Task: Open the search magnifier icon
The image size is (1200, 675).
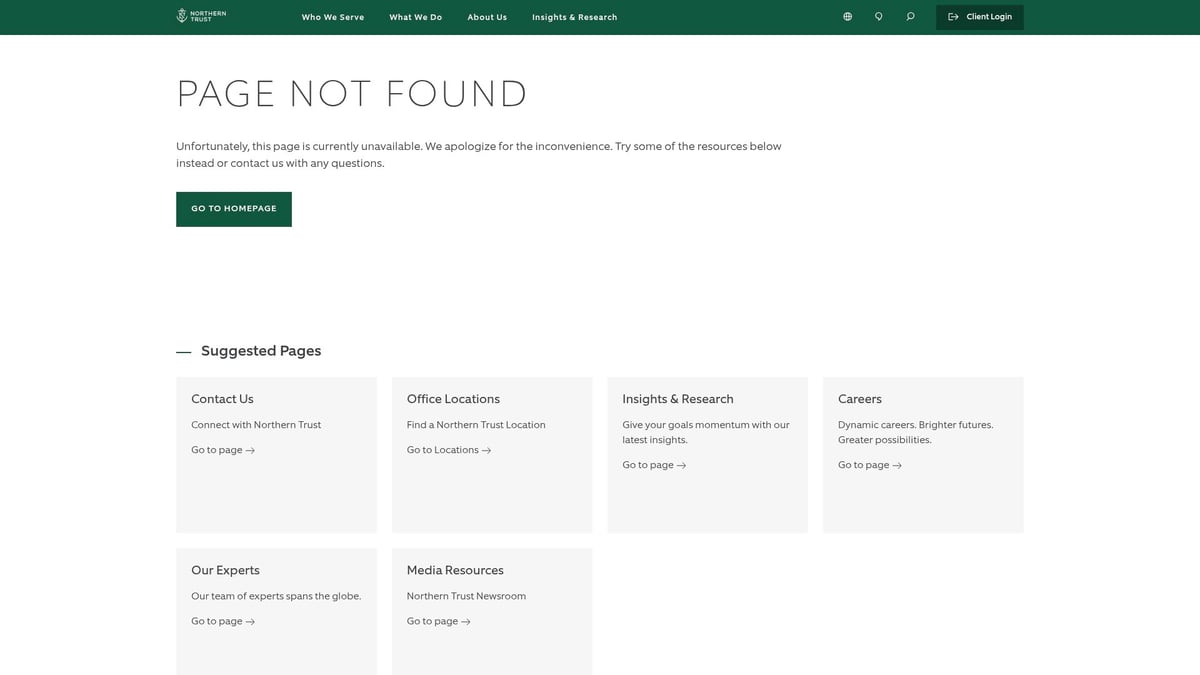Action: (x=910, y=17)
